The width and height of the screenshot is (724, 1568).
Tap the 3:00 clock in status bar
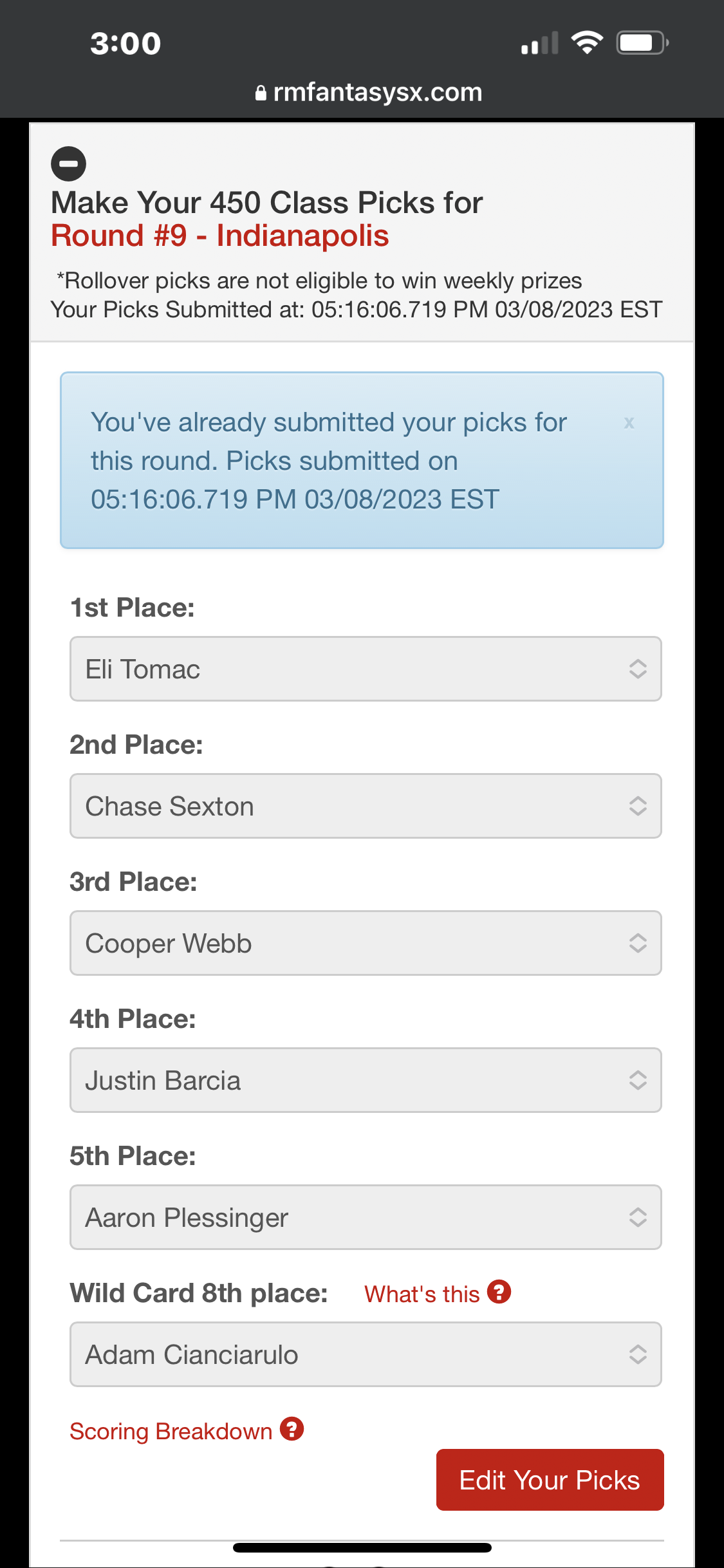click(125, 44)
